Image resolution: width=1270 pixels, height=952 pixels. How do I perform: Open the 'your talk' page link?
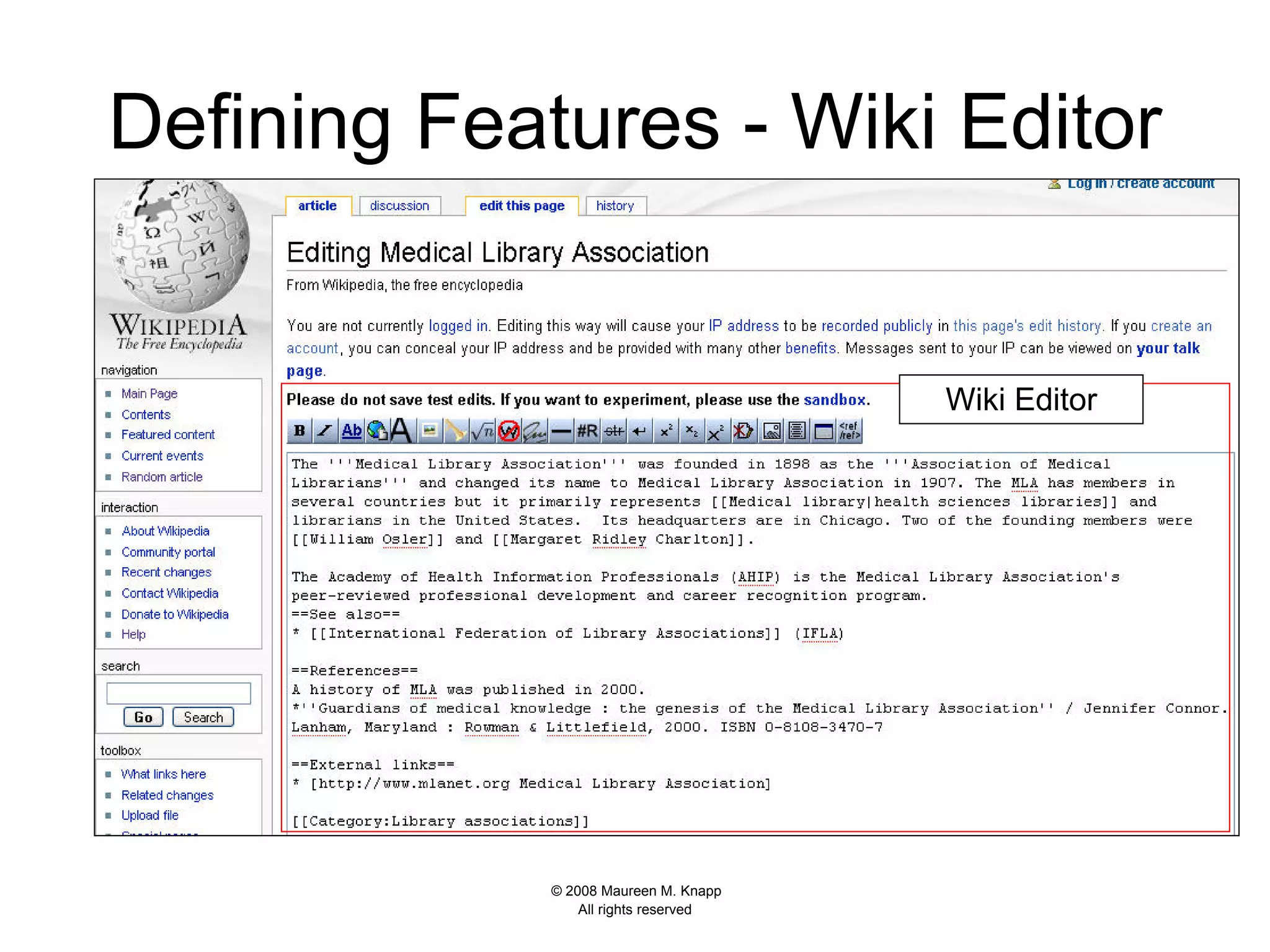pyautogui.click(x=1168, y=348)
